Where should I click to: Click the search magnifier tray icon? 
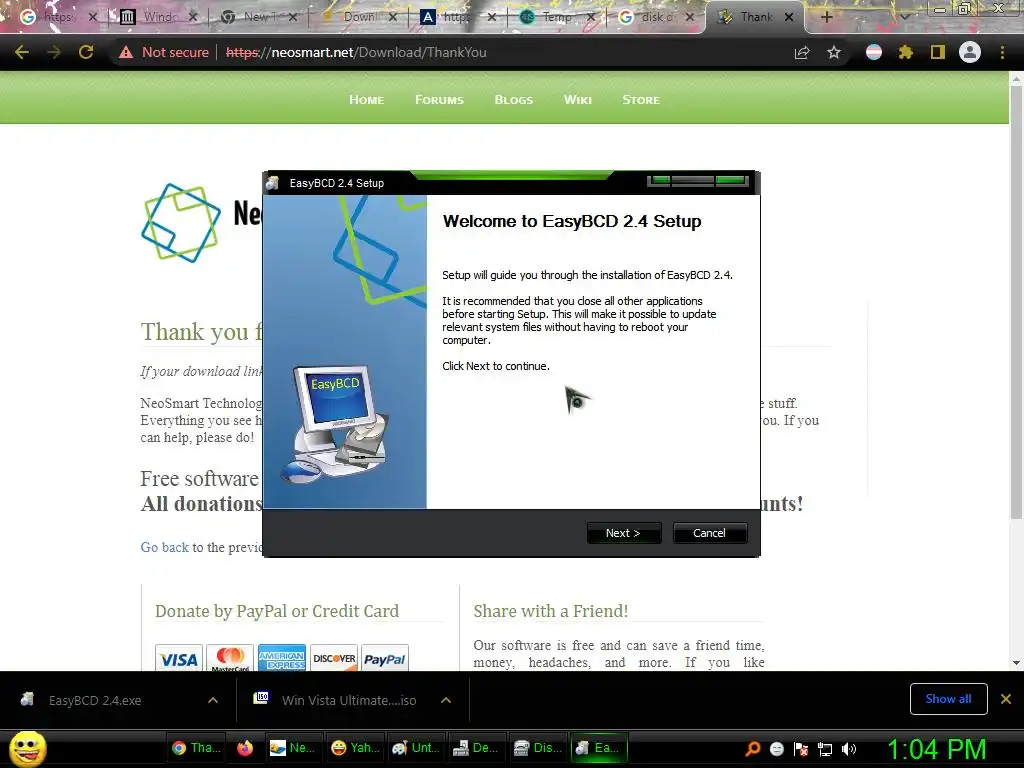(752, 749)
